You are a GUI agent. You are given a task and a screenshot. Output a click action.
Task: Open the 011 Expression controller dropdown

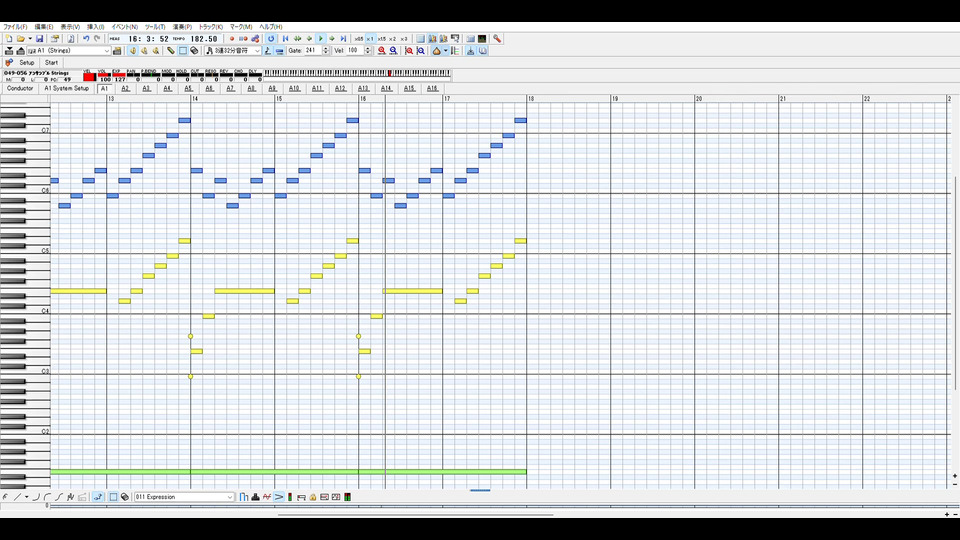[184, 497]
